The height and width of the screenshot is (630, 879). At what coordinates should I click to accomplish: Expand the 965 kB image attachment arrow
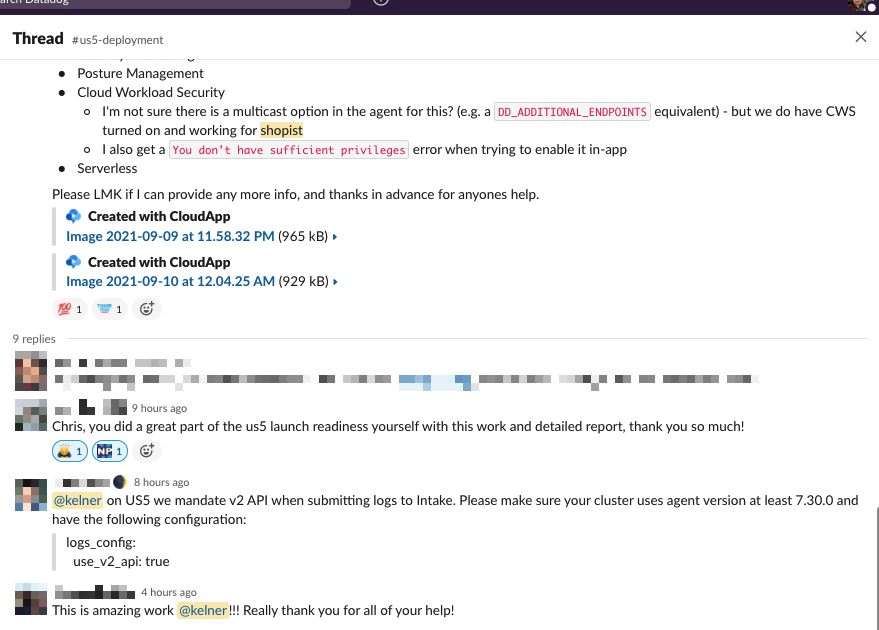[335, 237]
